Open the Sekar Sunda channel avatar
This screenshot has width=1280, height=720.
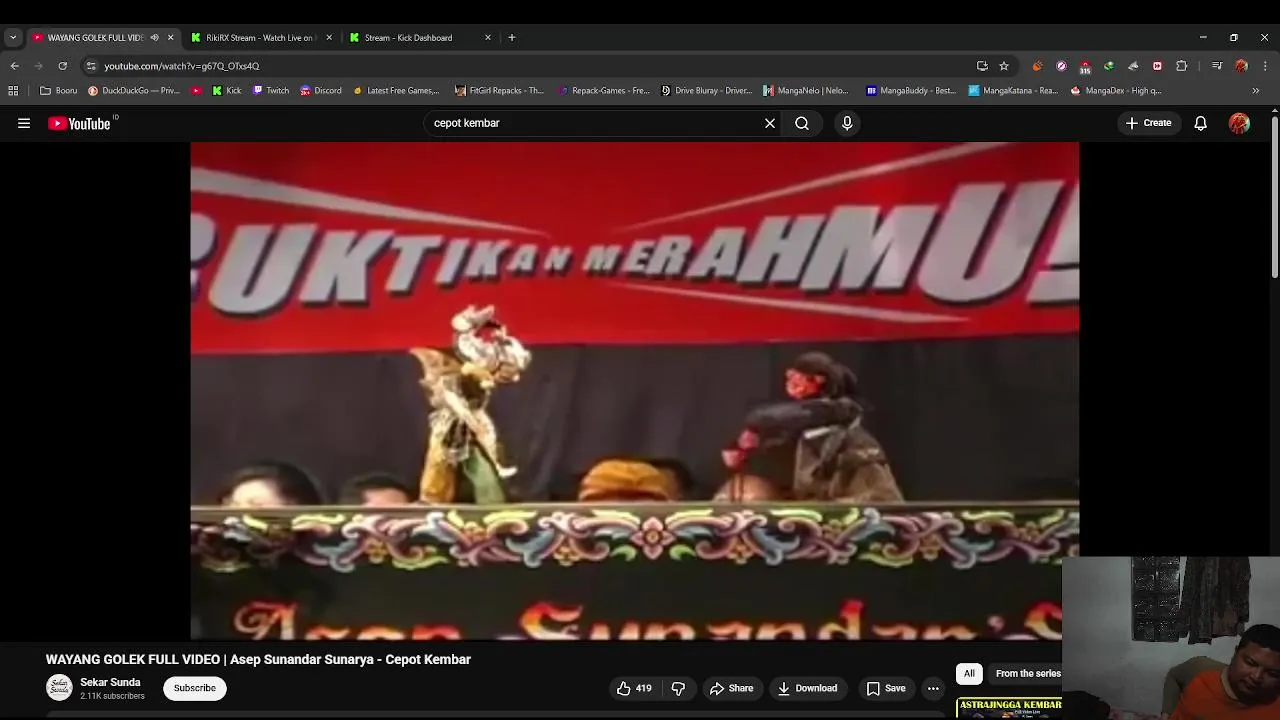[59, 688]
